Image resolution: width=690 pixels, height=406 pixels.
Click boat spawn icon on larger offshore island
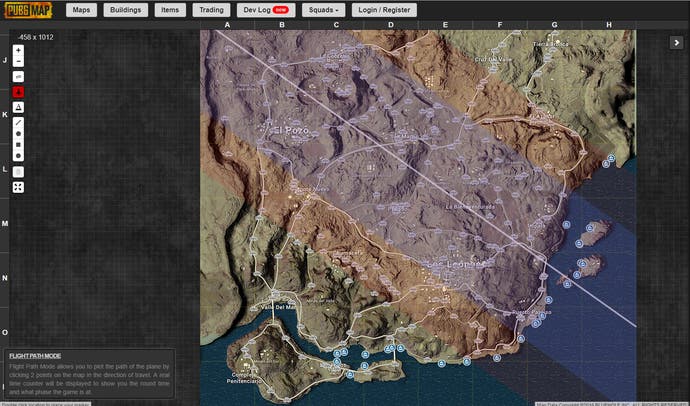click(x=591, y=228)
